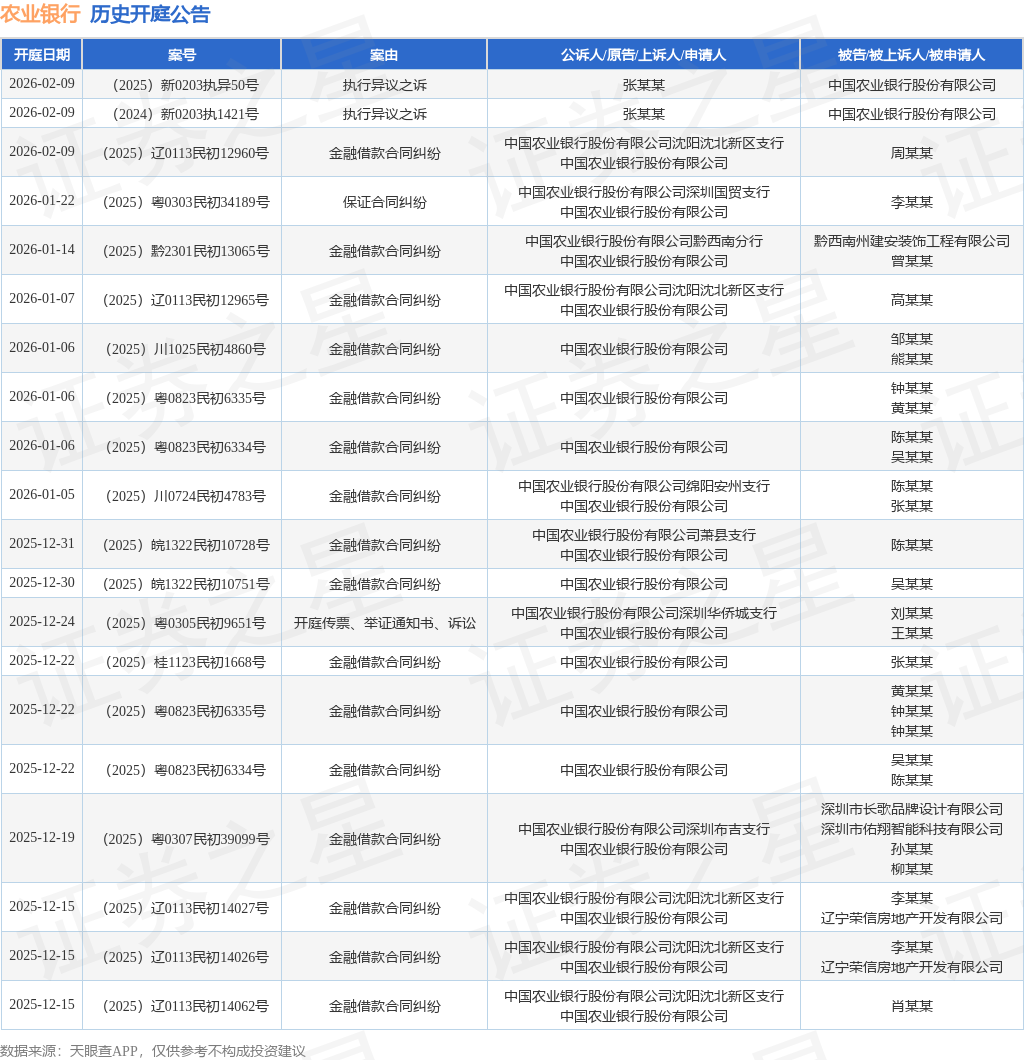Click the date 2025-12-19

[x=42, y=837]
